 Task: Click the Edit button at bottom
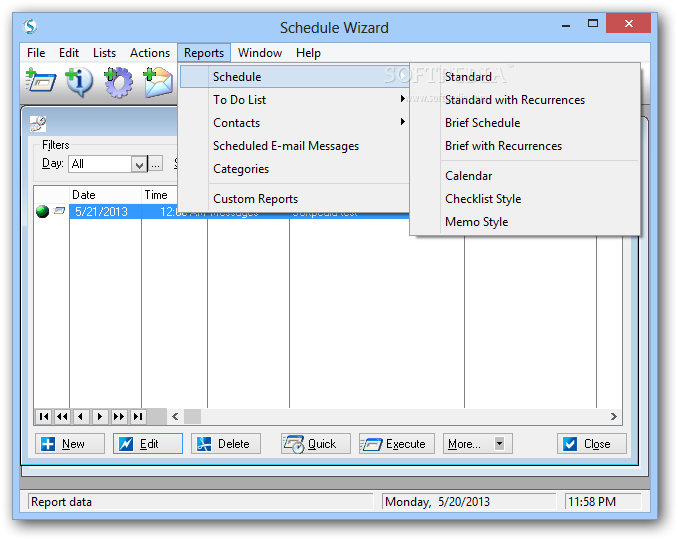point(148,444)
